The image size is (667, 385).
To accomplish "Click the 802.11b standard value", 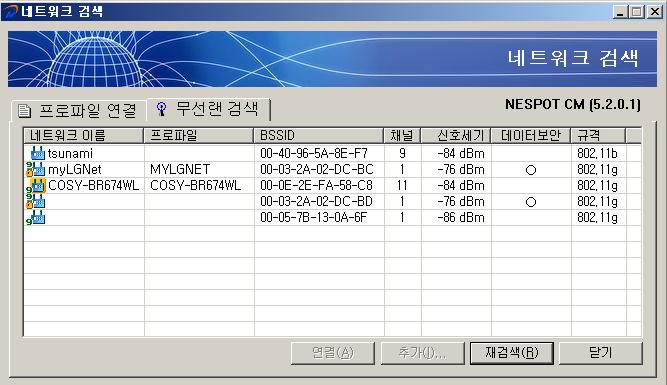I will click(x=597, y=153).
